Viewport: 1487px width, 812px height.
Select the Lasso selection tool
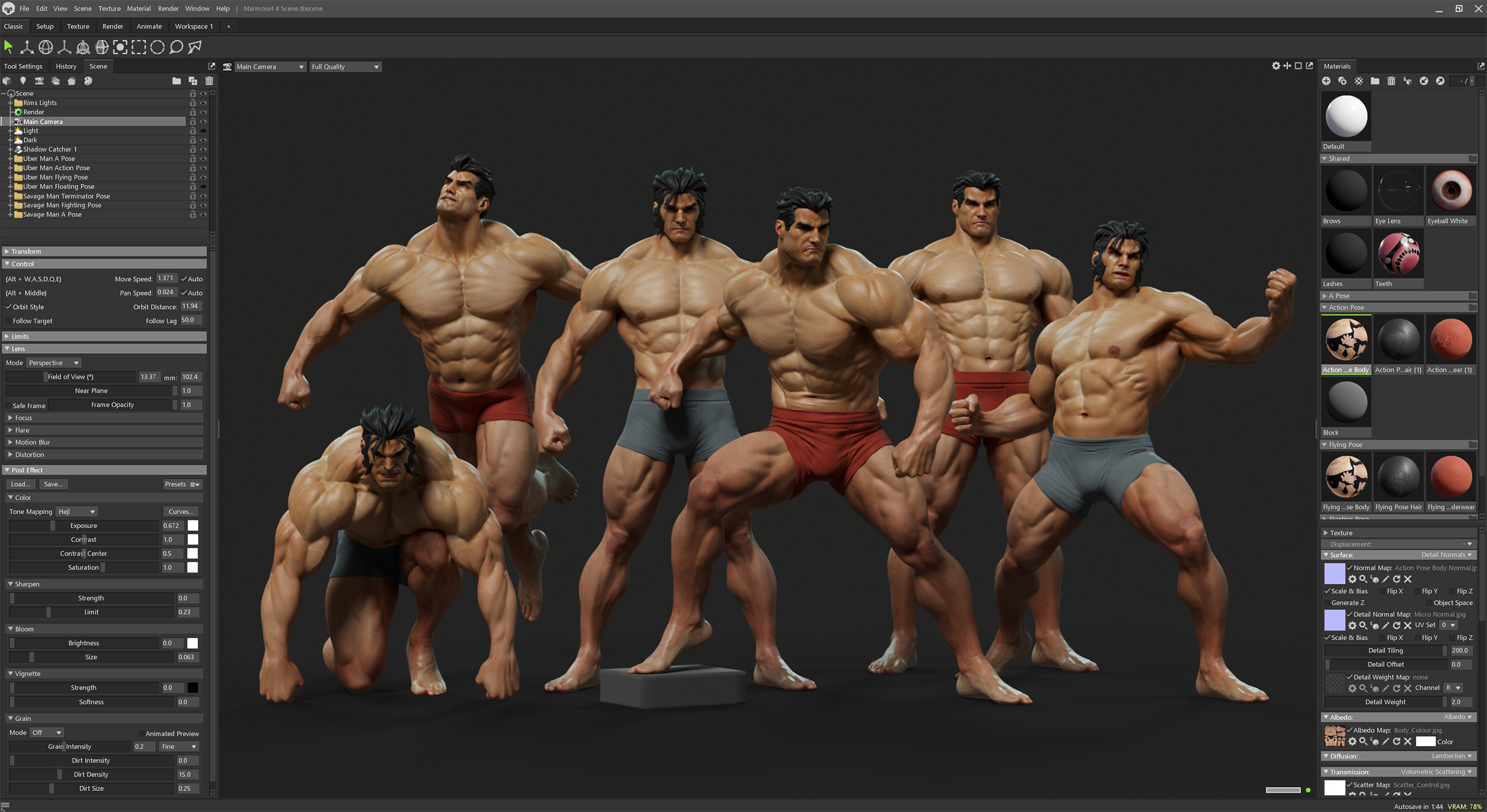(175, 48)
